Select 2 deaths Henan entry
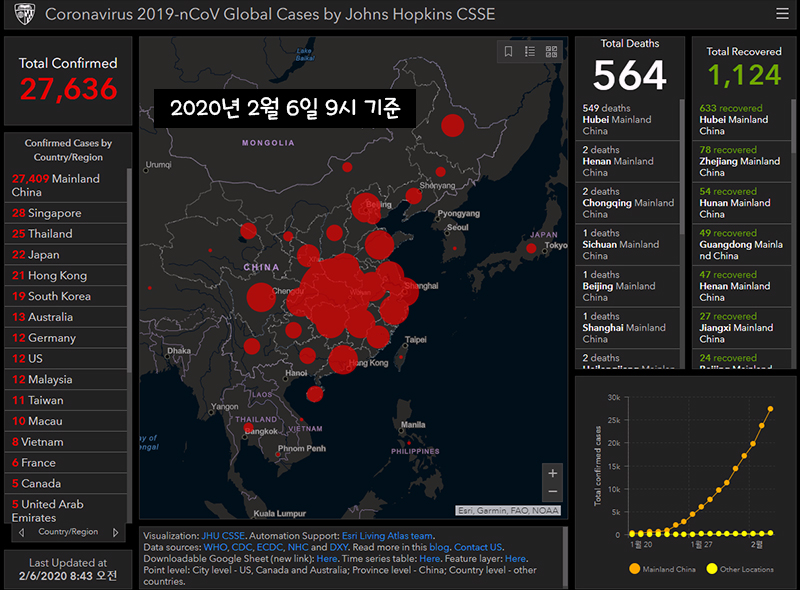The height and width of the screenshot is (590, 800). [628, 161]
